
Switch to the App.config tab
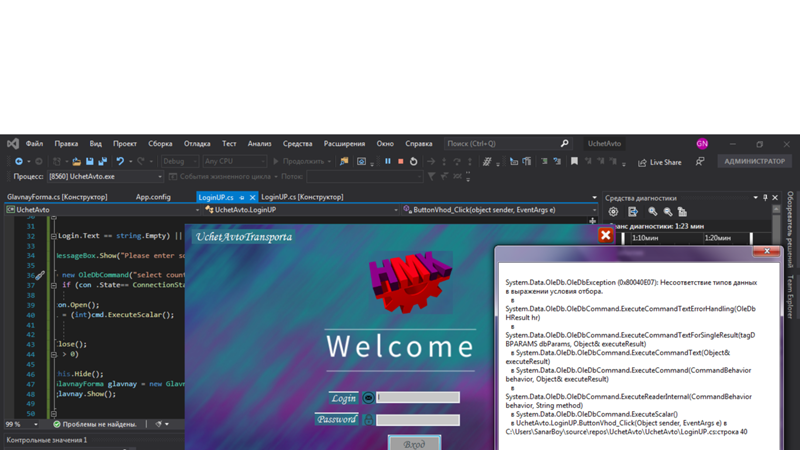(x=153, y=197)
